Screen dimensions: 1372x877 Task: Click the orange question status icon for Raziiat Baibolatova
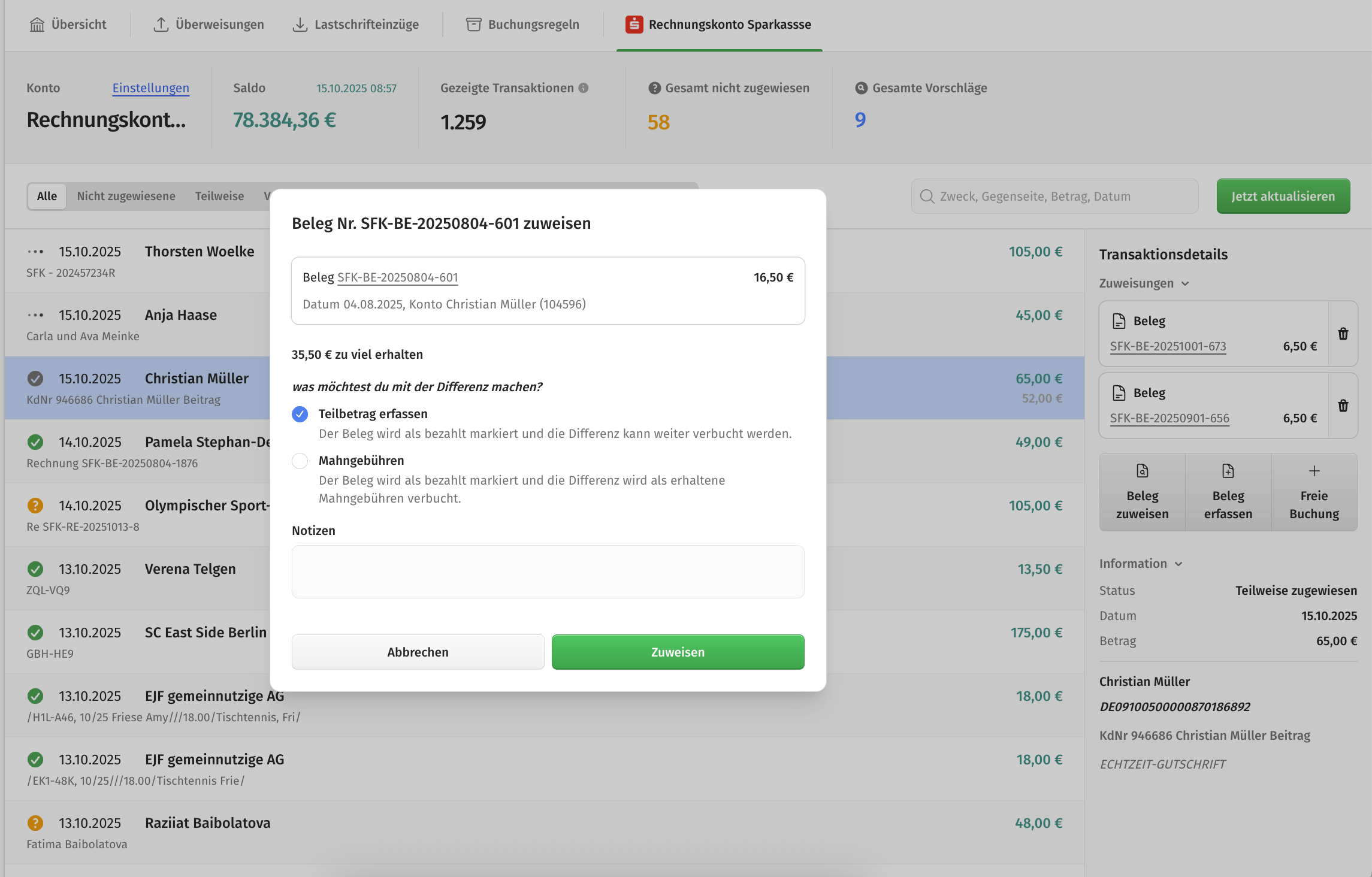[x=35, y=823]
